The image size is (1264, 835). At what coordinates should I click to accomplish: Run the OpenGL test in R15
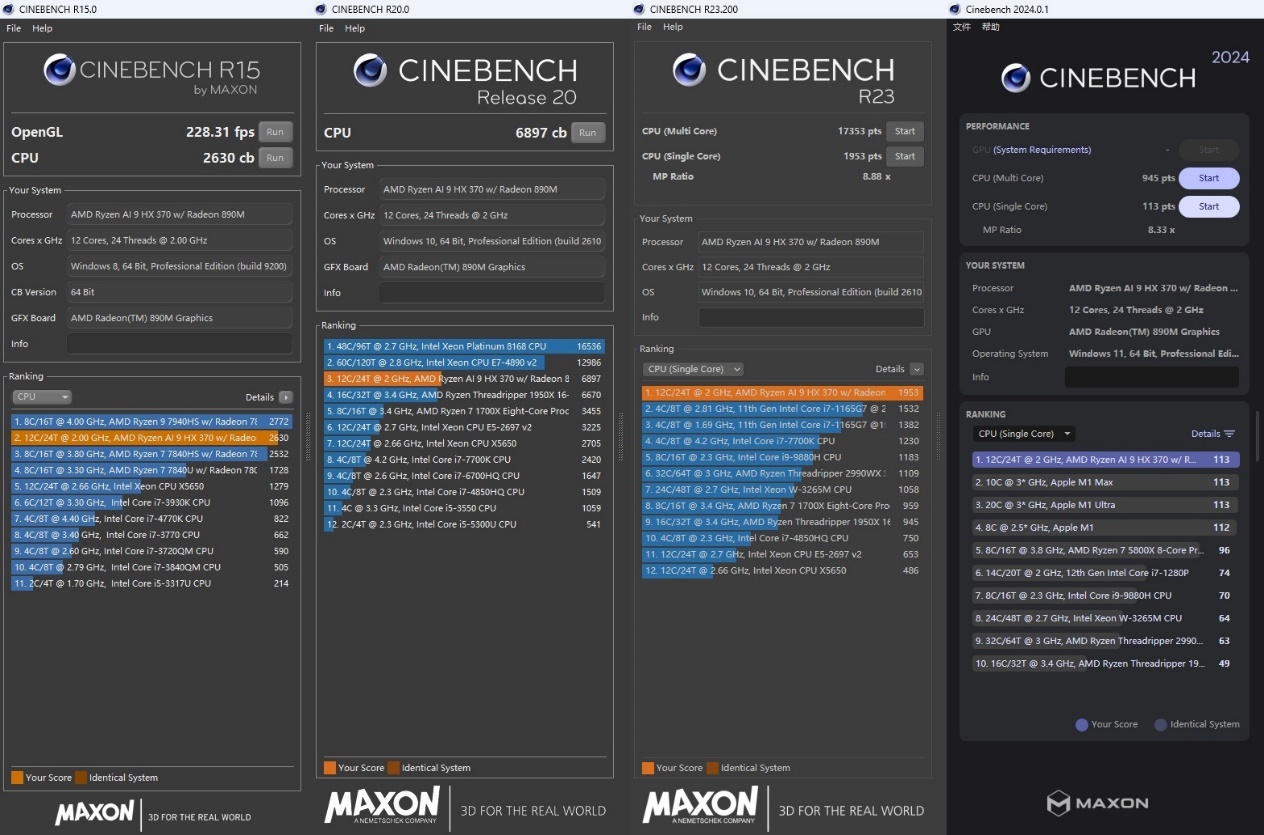(275, 132)
